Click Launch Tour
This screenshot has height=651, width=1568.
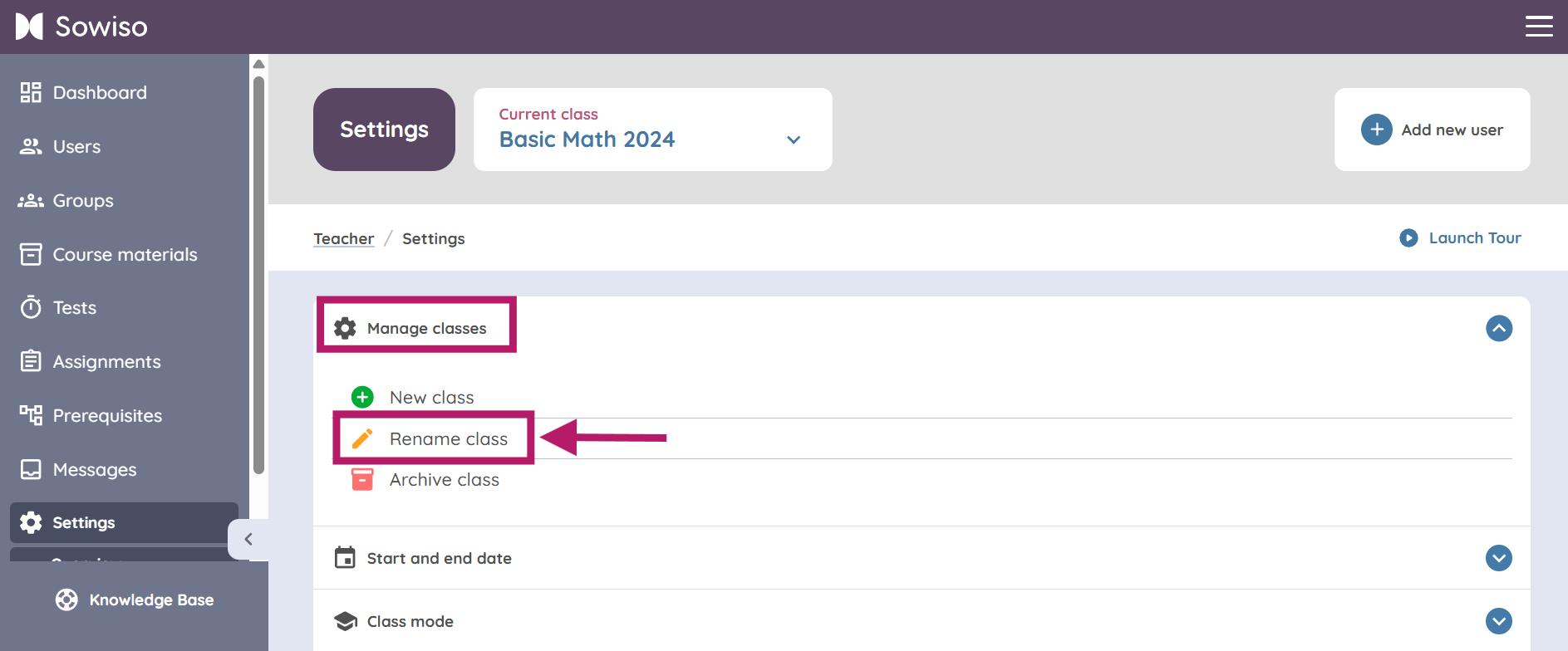[x=1474, y=237]
